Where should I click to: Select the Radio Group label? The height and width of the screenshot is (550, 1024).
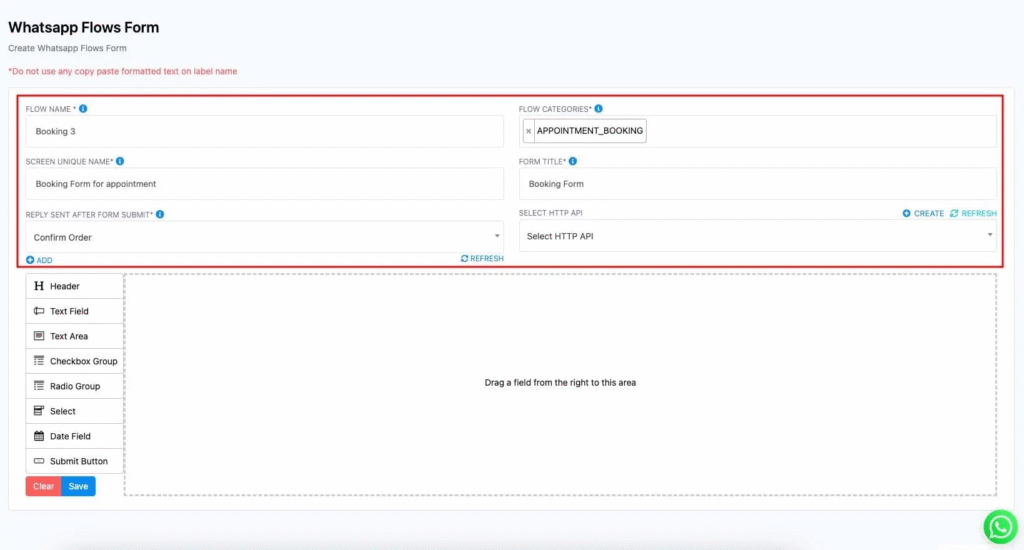(75, 386)
